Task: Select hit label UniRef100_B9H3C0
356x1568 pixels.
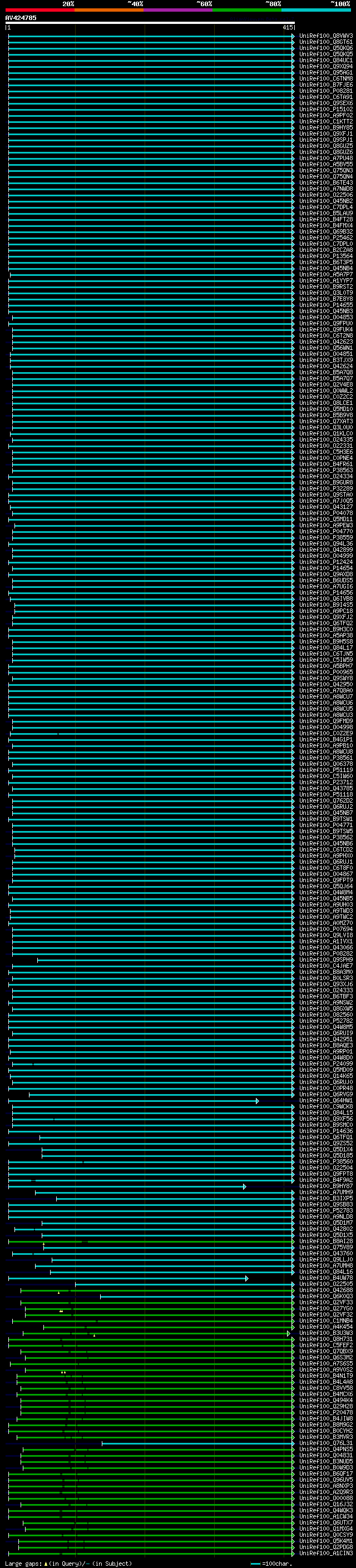Action: (325, 629)
